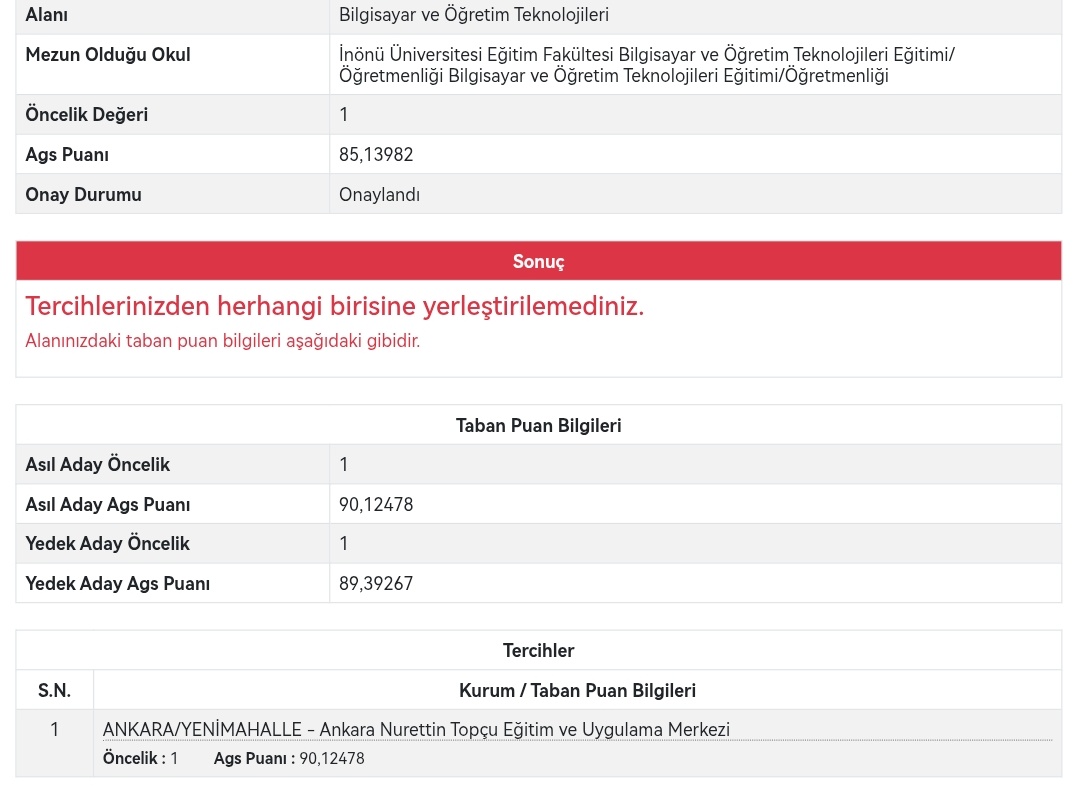1080x802 pixels.
Task: Select 'Bilgisayar ve Öğretim Teknolojileri' field value
Action: tap(474, 14)
